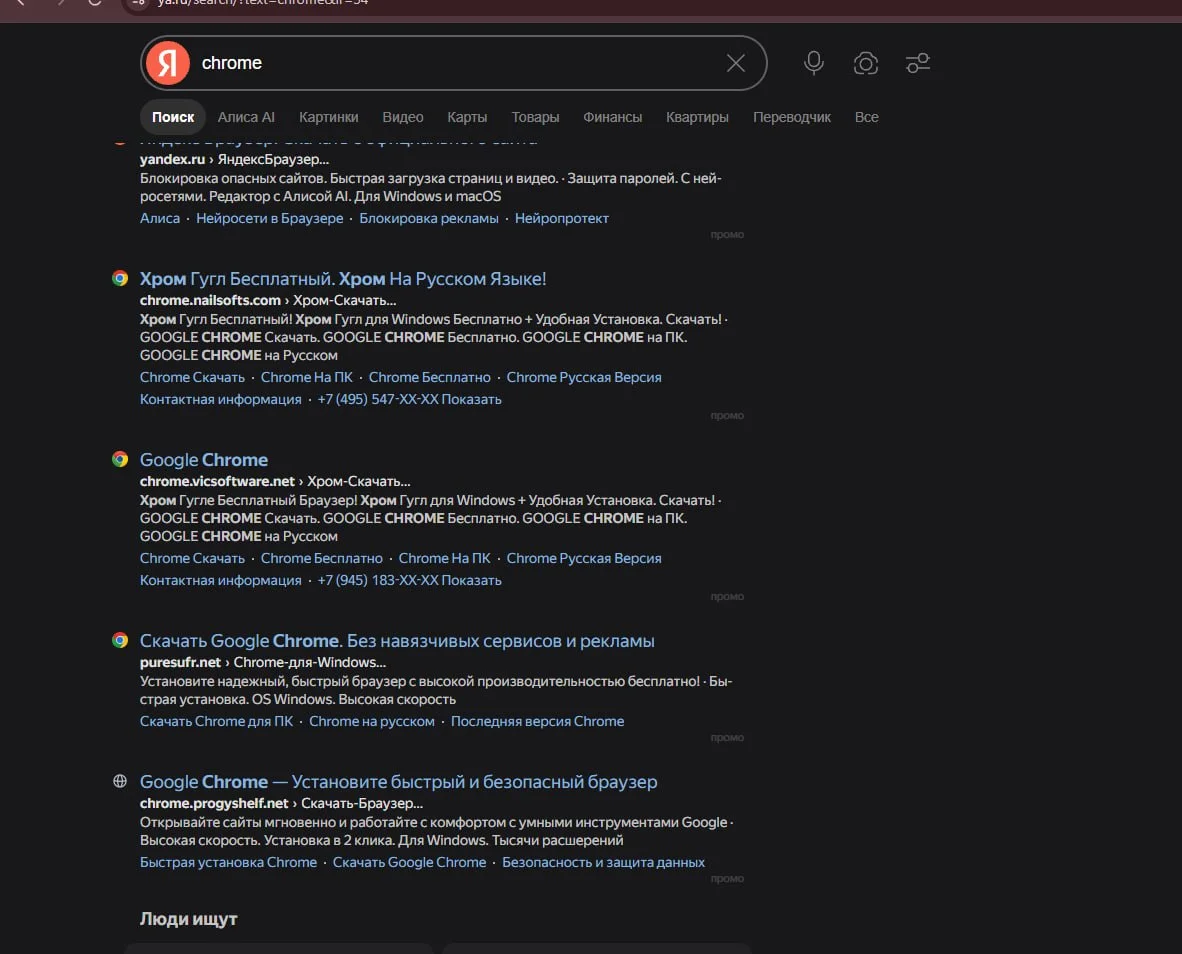The width and height of the screenshot is (1182, 954).
Task: Click 'промо' label under puresufr result
Action: point(727,738)
